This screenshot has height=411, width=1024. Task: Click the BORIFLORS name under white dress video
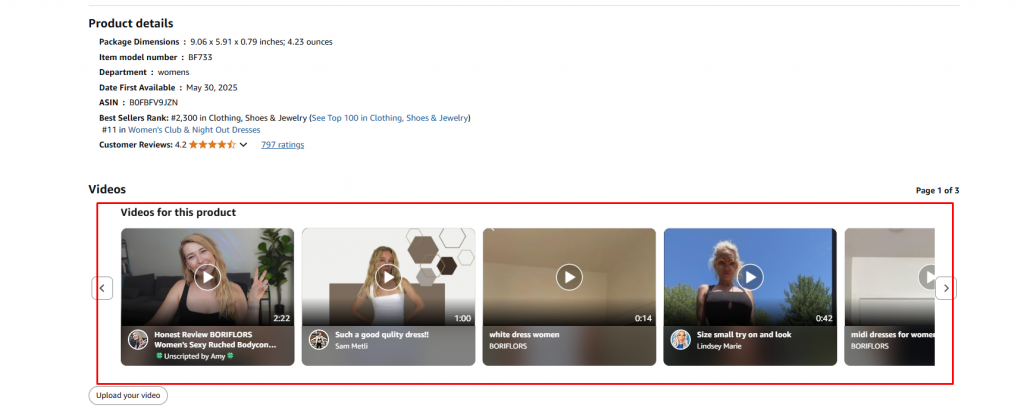[x=508, y=346]
